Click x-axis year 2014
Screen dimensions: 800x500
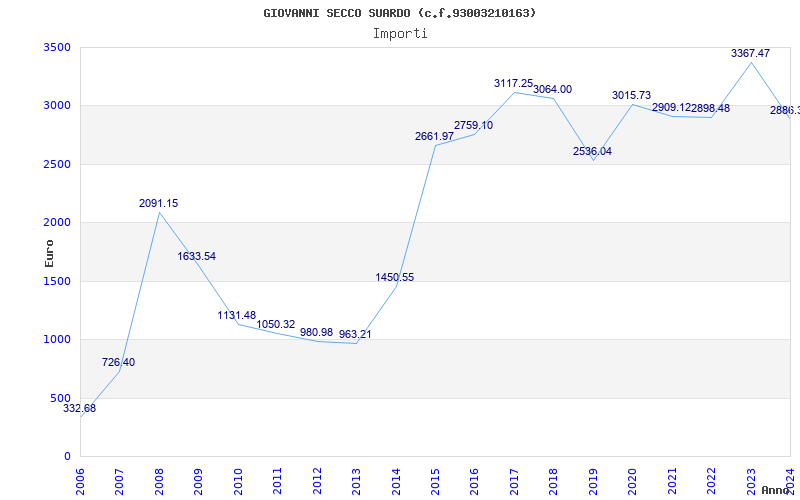click(x=396, y=482)
